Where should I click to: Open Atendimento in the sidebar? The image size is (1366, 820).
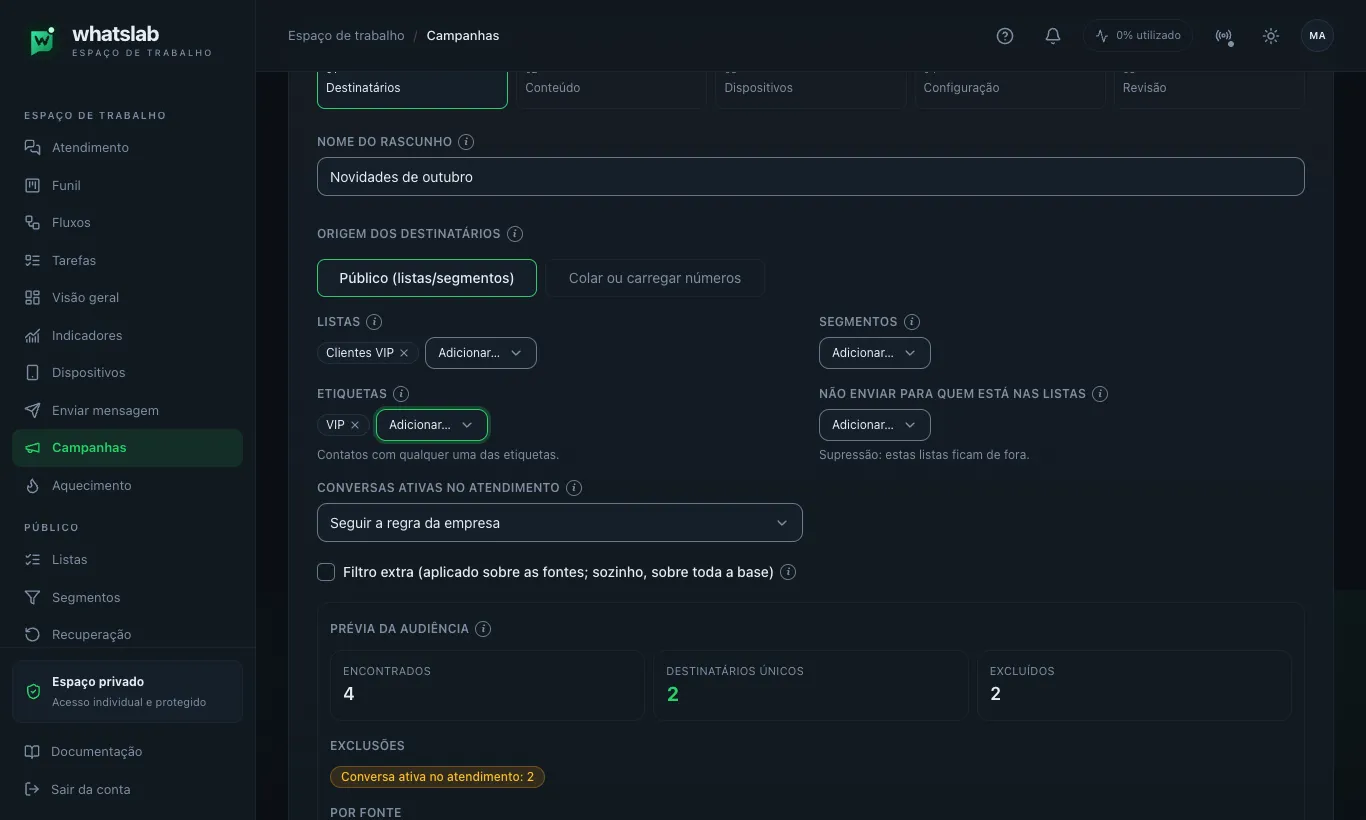[x=127, y=148]
